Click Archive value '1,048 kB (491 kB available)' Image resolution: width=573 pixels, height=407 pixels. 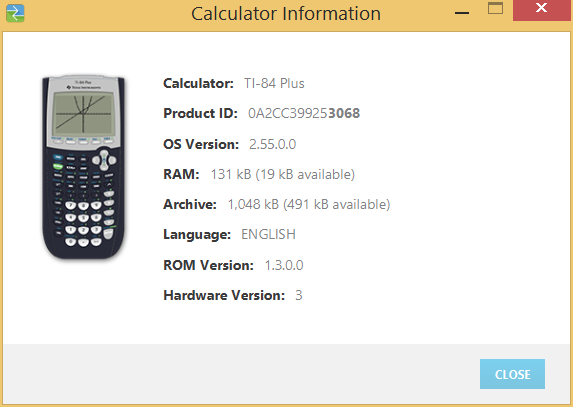[309, 204]
